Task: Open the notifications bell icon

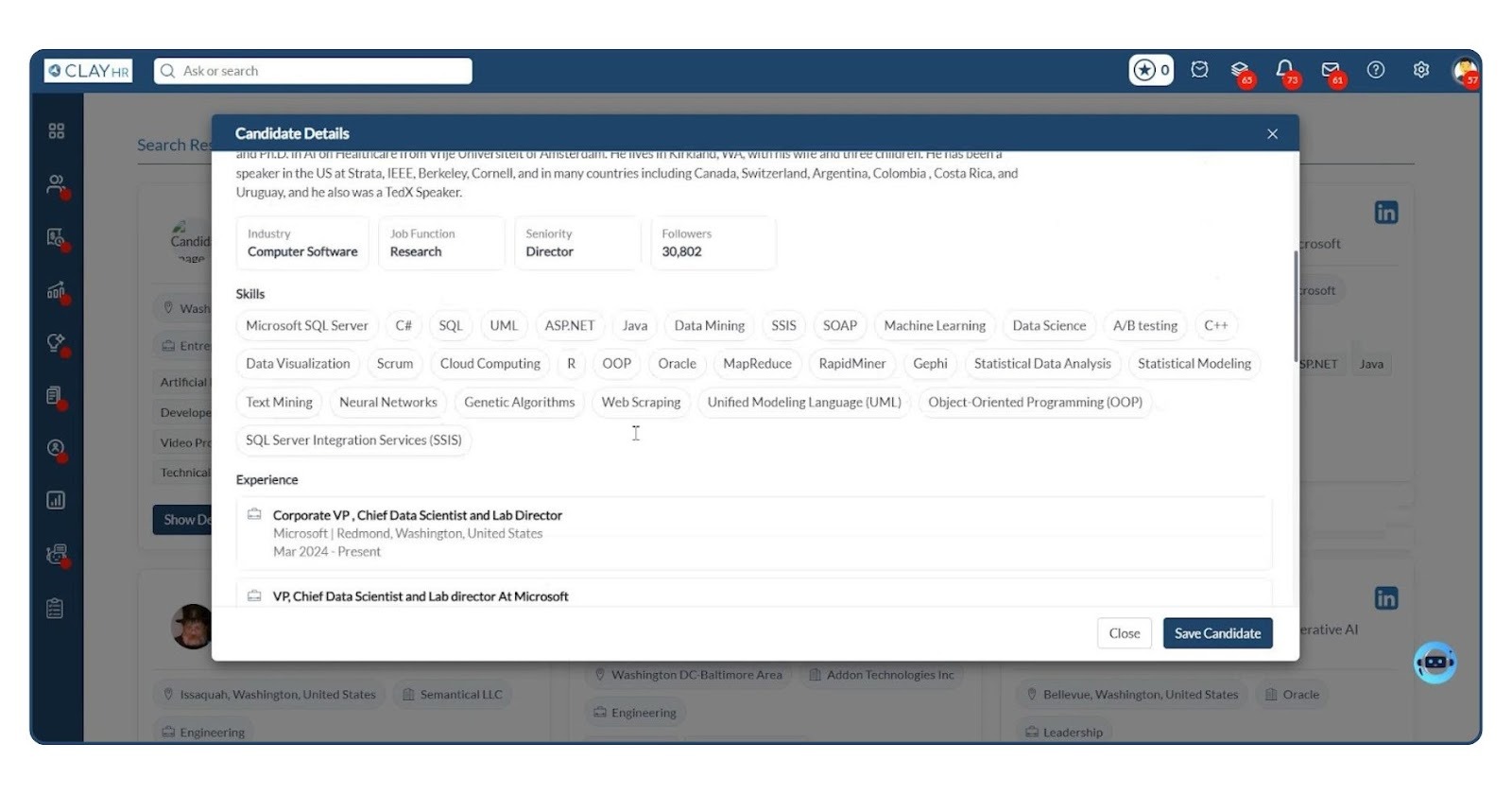Action: [1284, 70]
